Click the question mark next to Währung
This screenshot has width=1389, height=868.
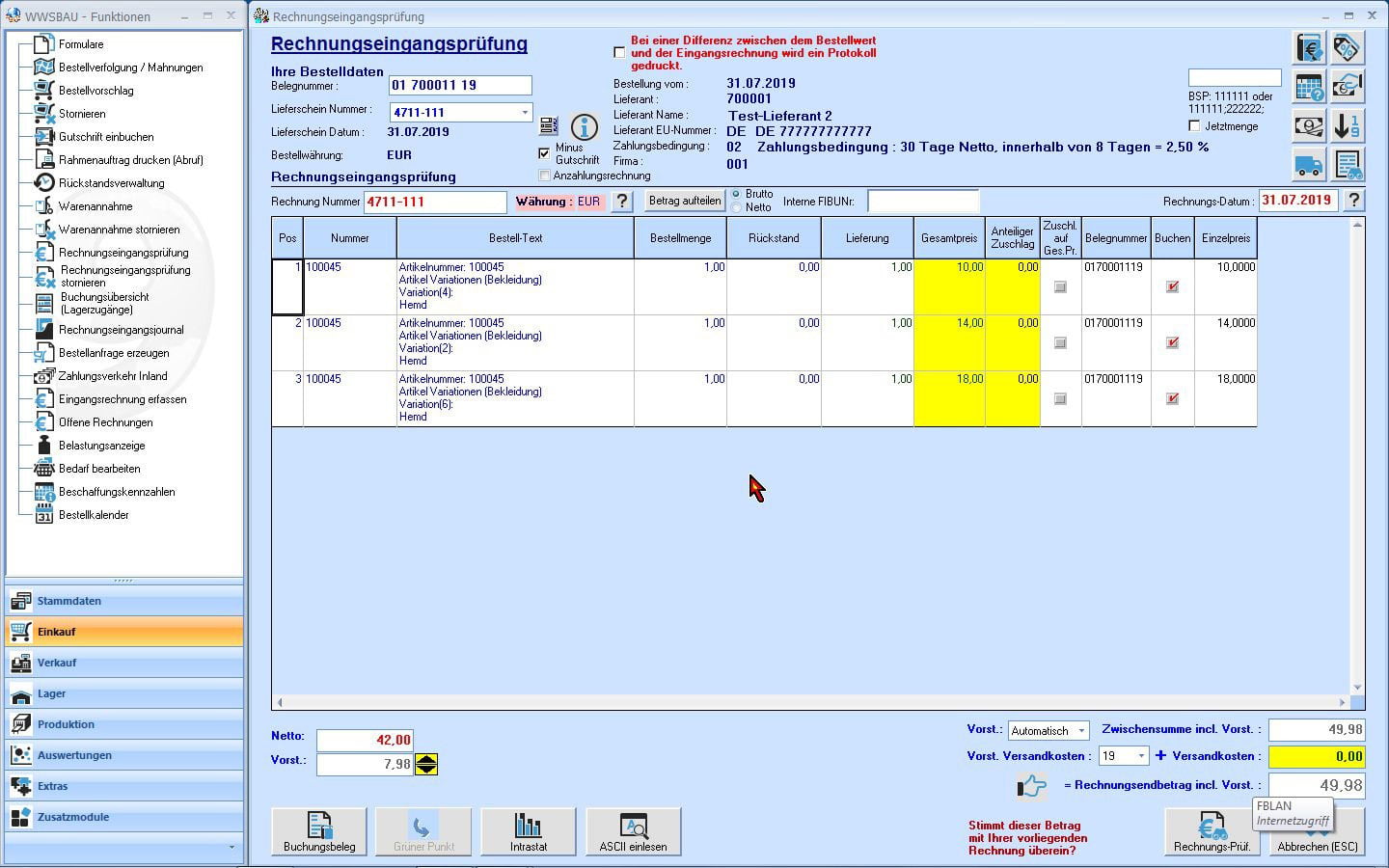[622, 202]
